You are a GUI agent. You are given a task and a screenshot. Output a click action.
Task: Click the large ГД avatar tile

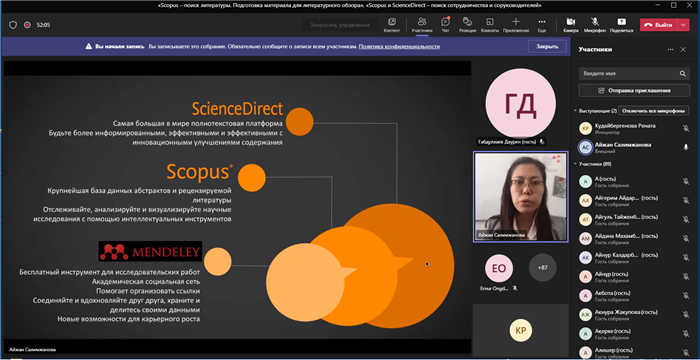520,103
